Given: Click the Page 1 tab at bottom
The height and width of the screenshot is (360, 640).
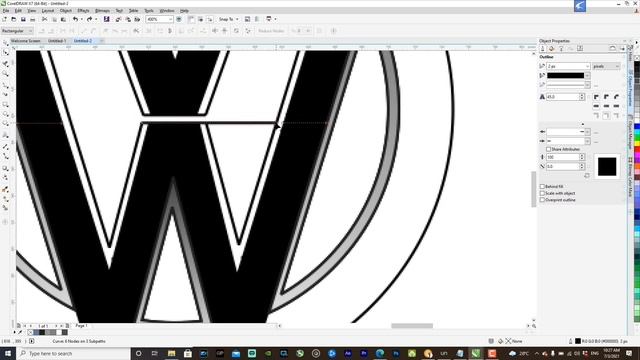Looking at the screenshot, I should point(81,326).
